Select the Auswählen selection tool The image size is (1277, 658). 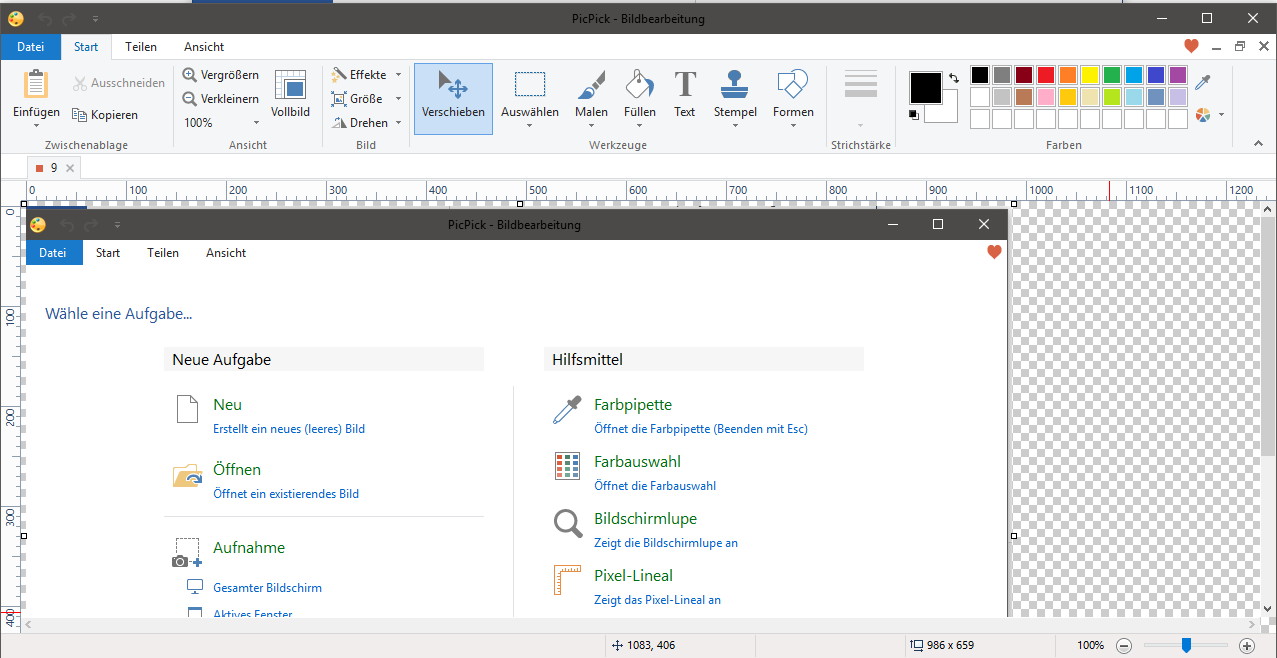click(x=530, y=98)
